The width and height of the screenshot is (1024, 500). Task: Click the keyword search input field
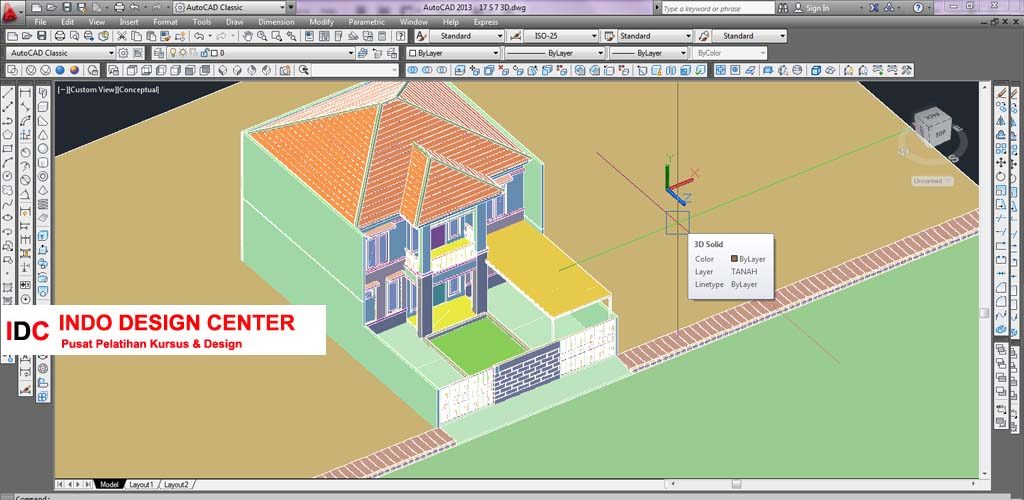click(717, 8)
